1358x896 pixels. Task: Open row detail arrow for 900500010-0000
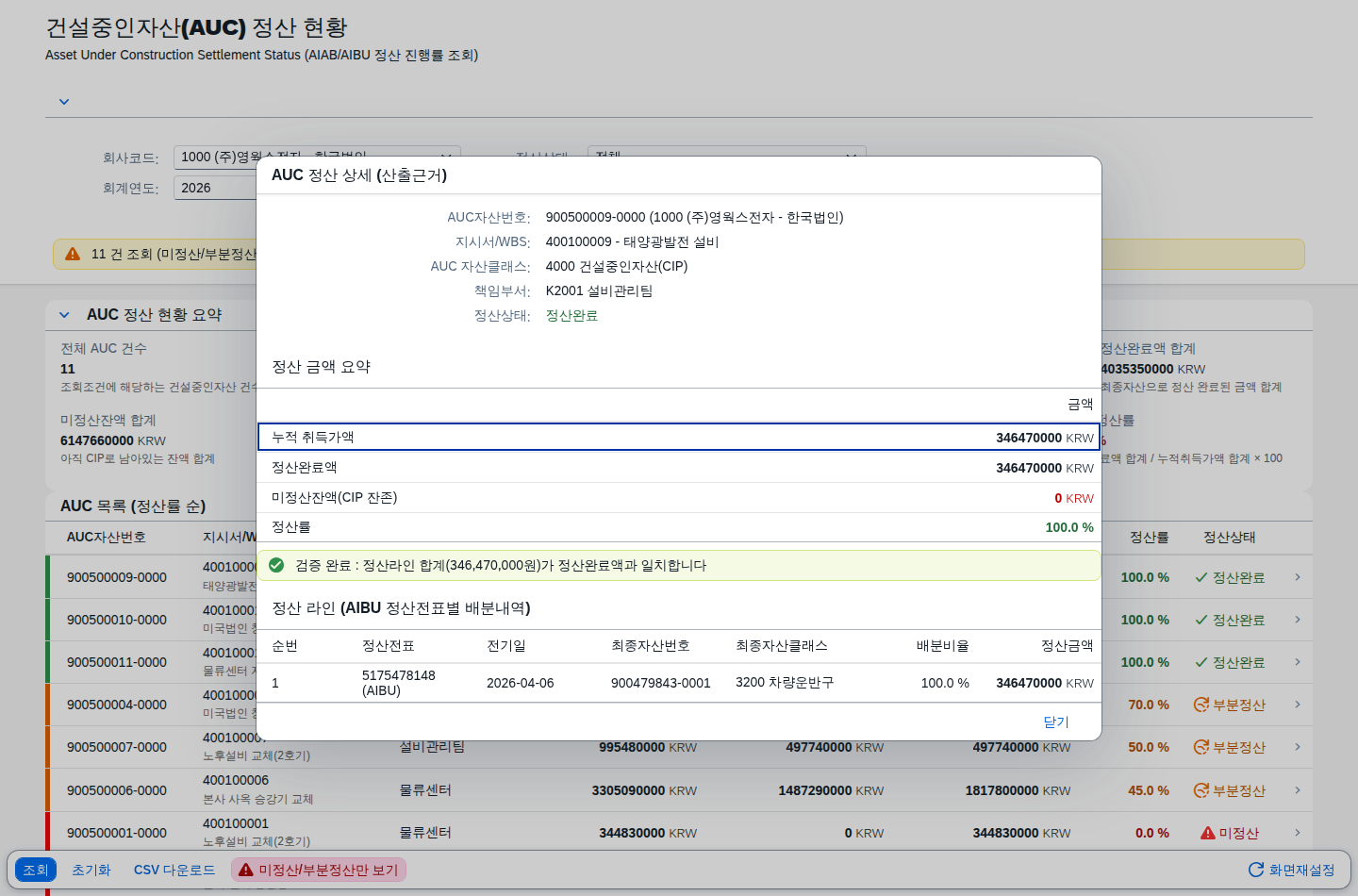[1298, 620]
